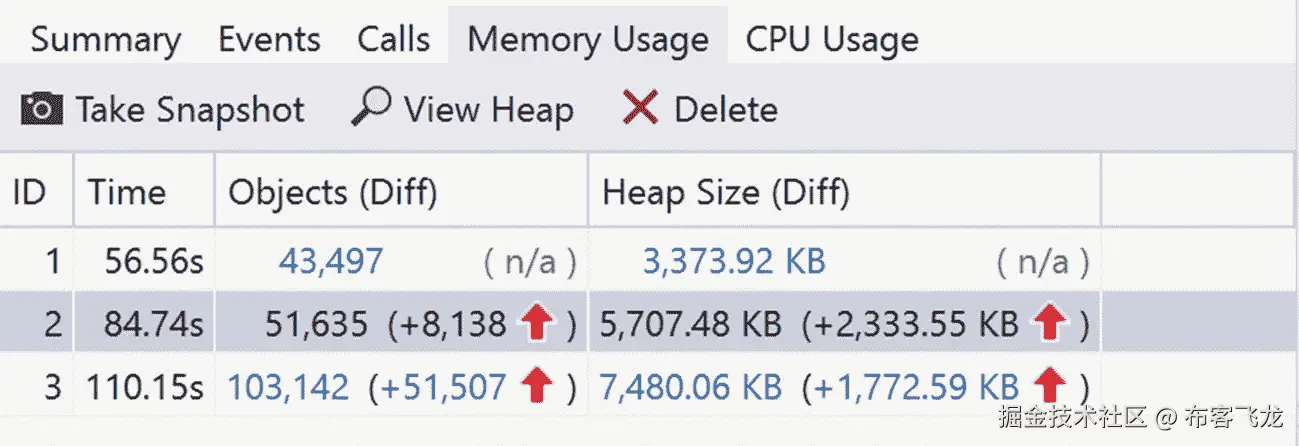Click red up arrow beside +1,772.59 KB
This screenshot has height=446, width=1299.
coord(1050,386)
